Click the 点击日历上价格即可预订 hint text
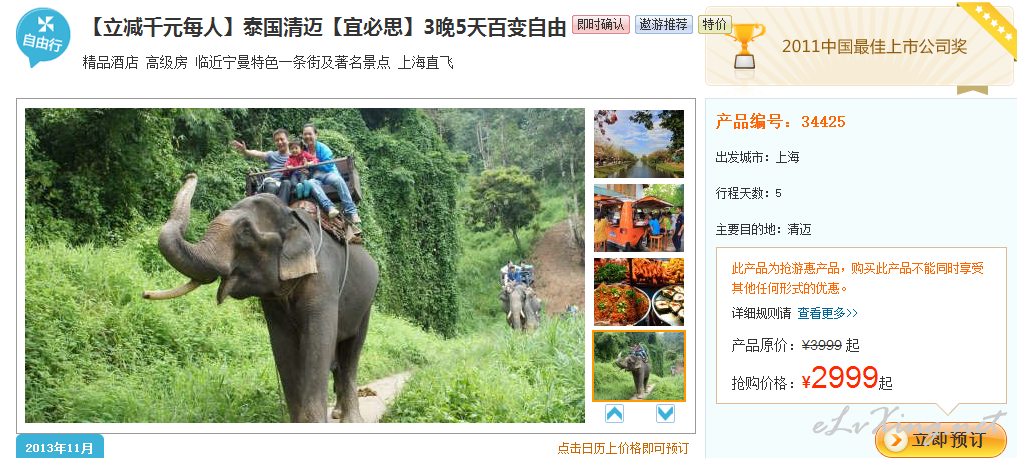 623,448
